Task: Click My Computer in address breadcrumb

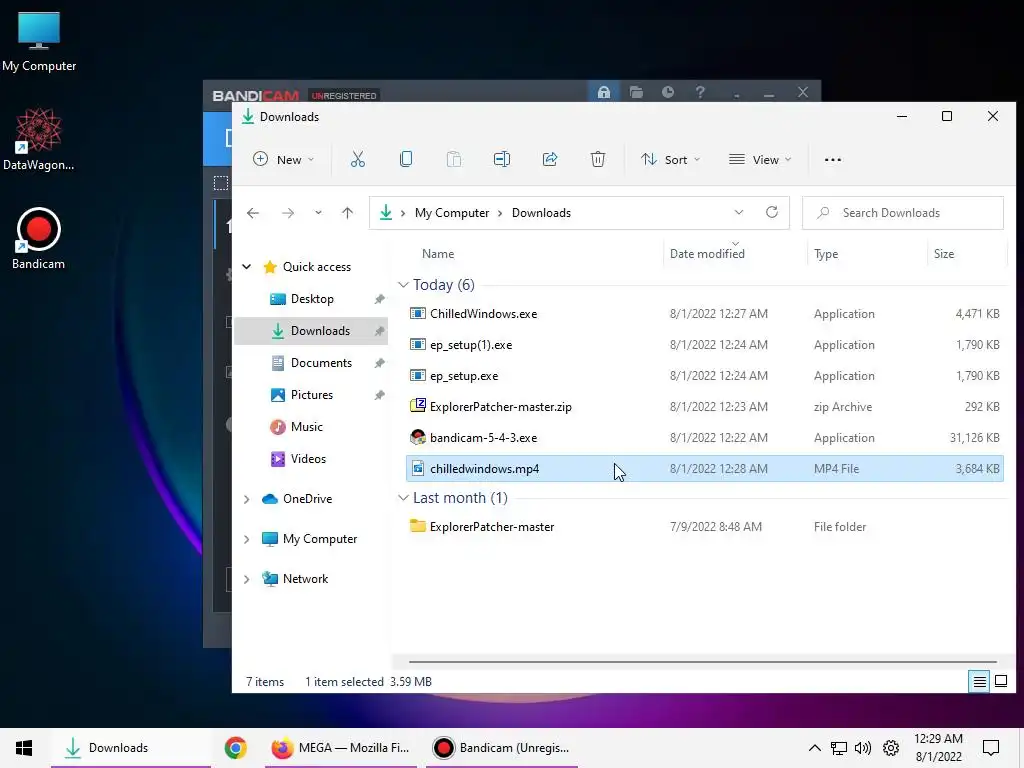Action: pyautogui.click(x=452, y=213)
